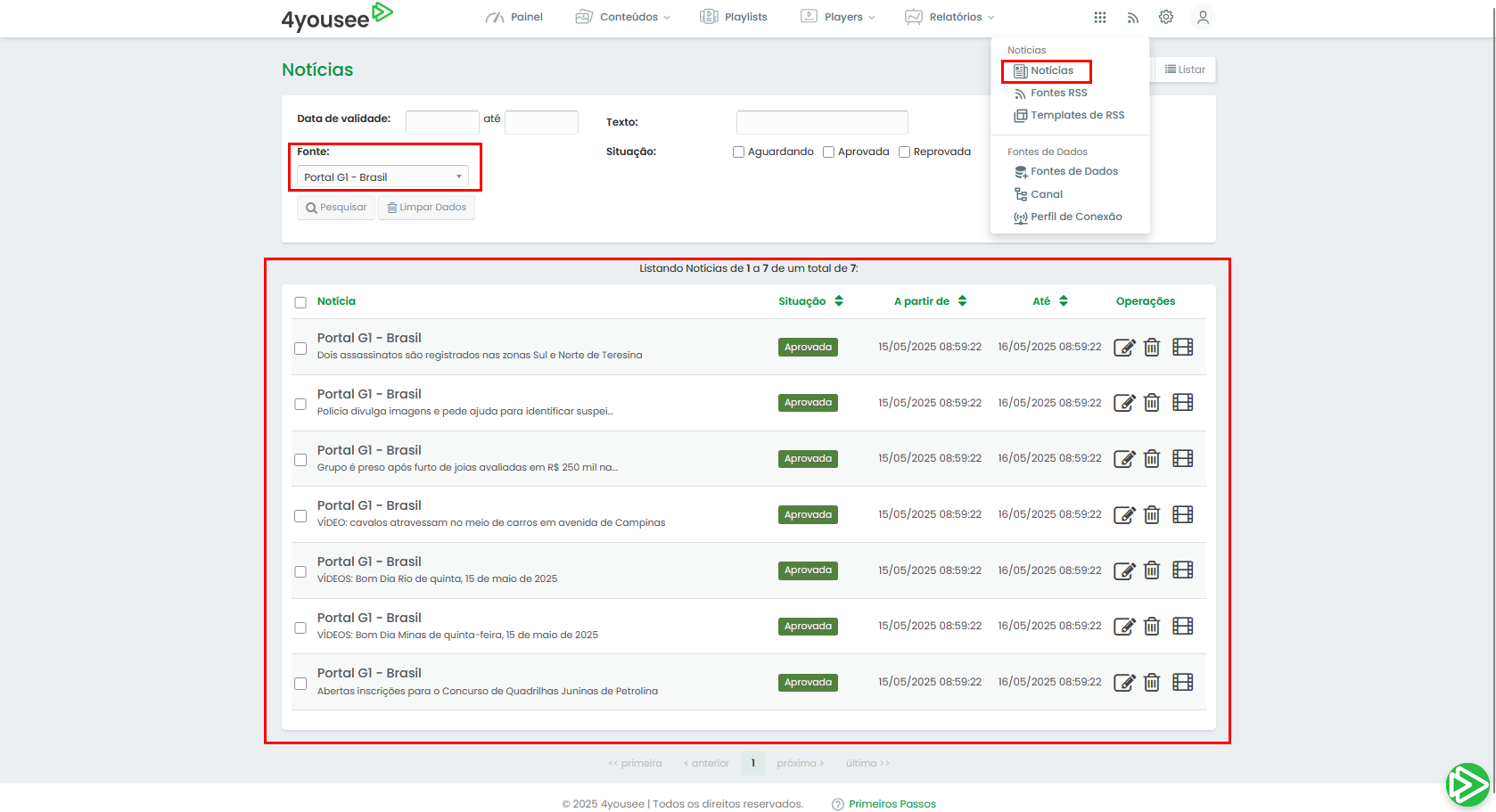
Task: Click the Pesquisar button
Action: [x=336, y=208]
